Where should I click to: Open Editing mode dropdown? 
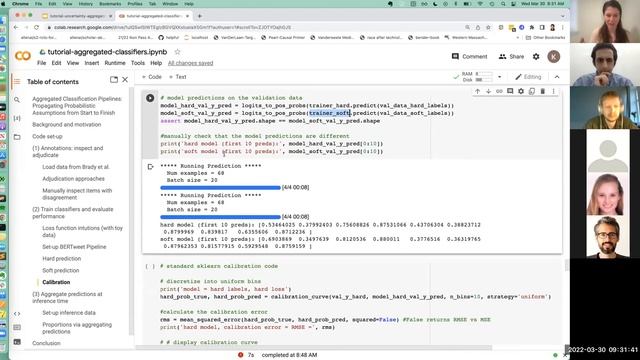click(x=528, y=77)
